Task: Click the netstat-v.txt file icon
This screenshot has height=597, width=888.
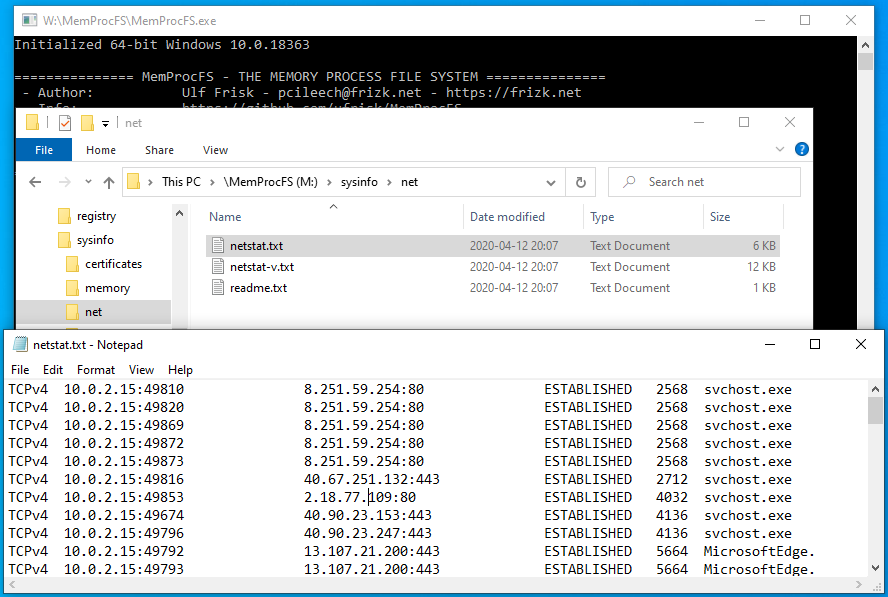Action: tap(218, 266)
